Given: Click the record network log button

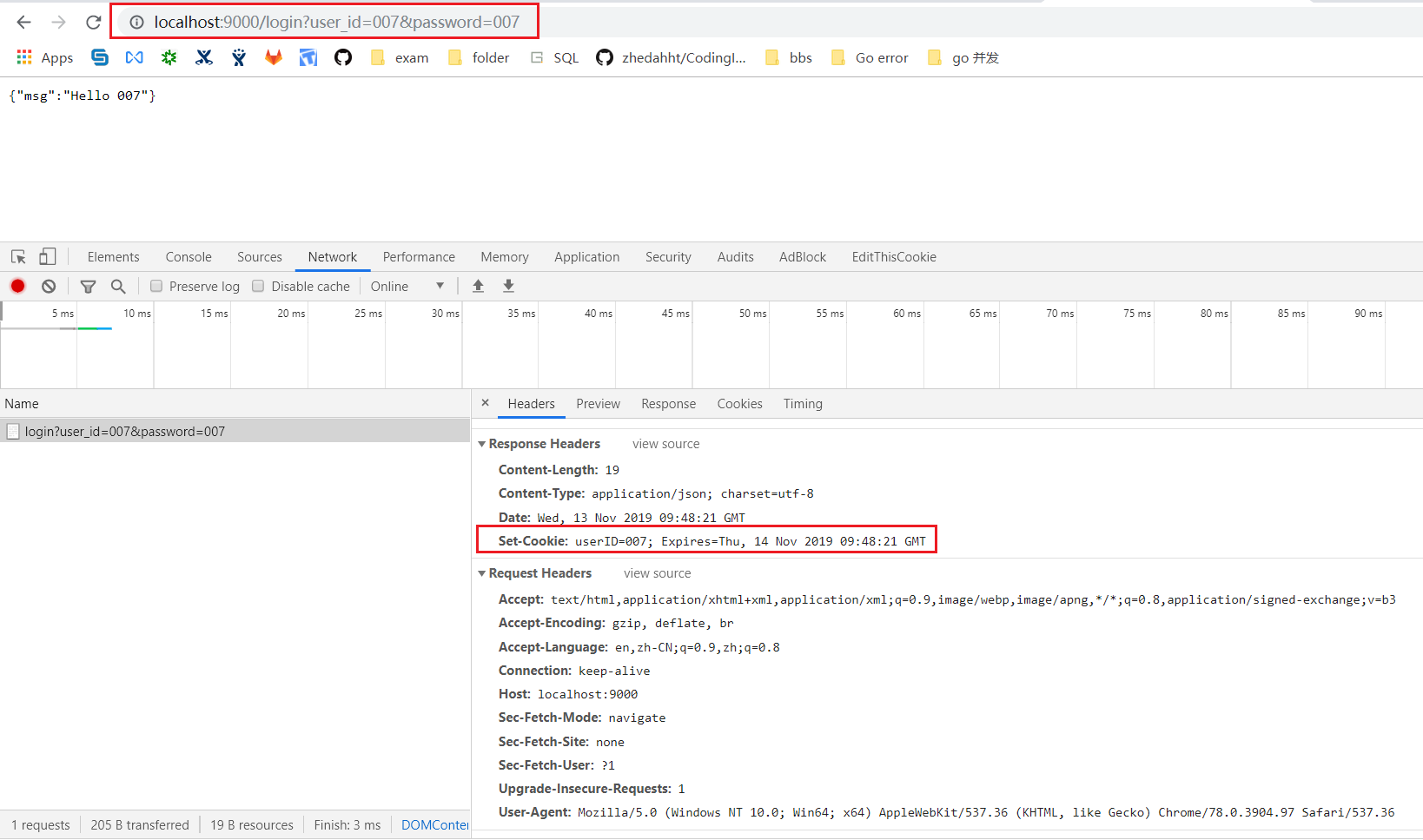Looking at the screenshot, I should (17, 286).
